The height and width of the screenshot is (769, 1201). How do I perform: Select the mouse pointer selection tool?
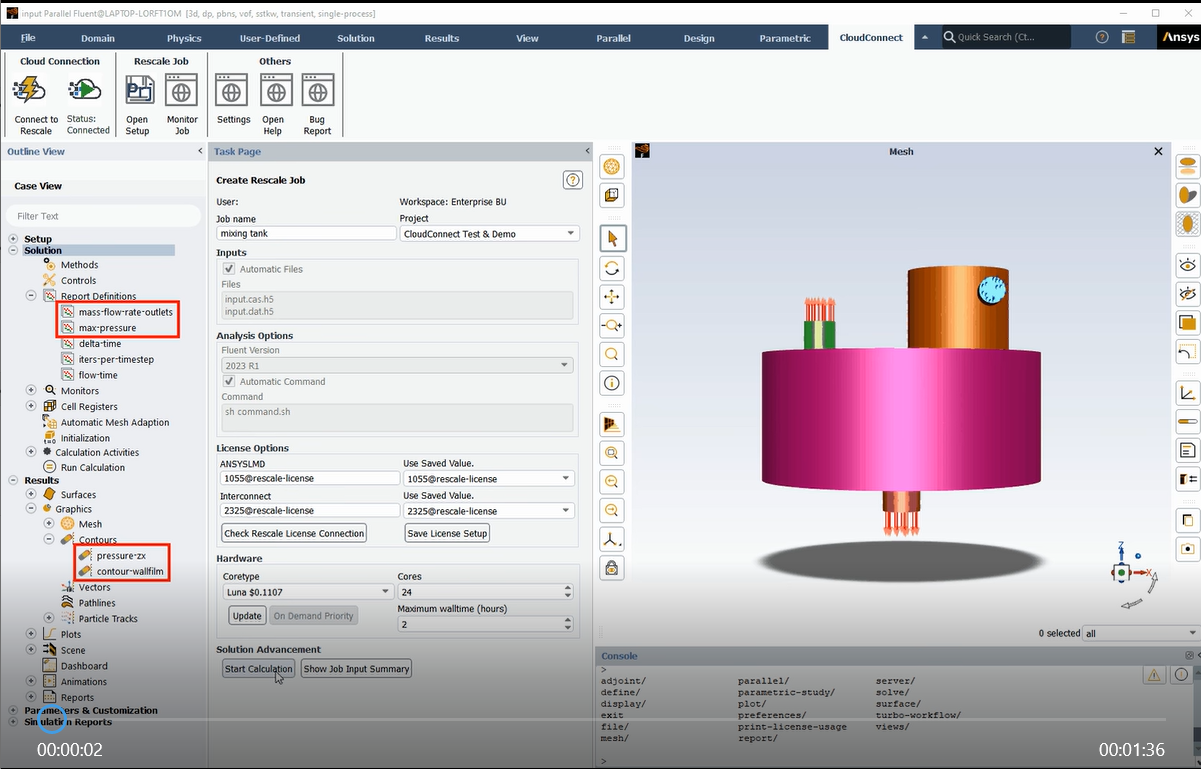612,238
